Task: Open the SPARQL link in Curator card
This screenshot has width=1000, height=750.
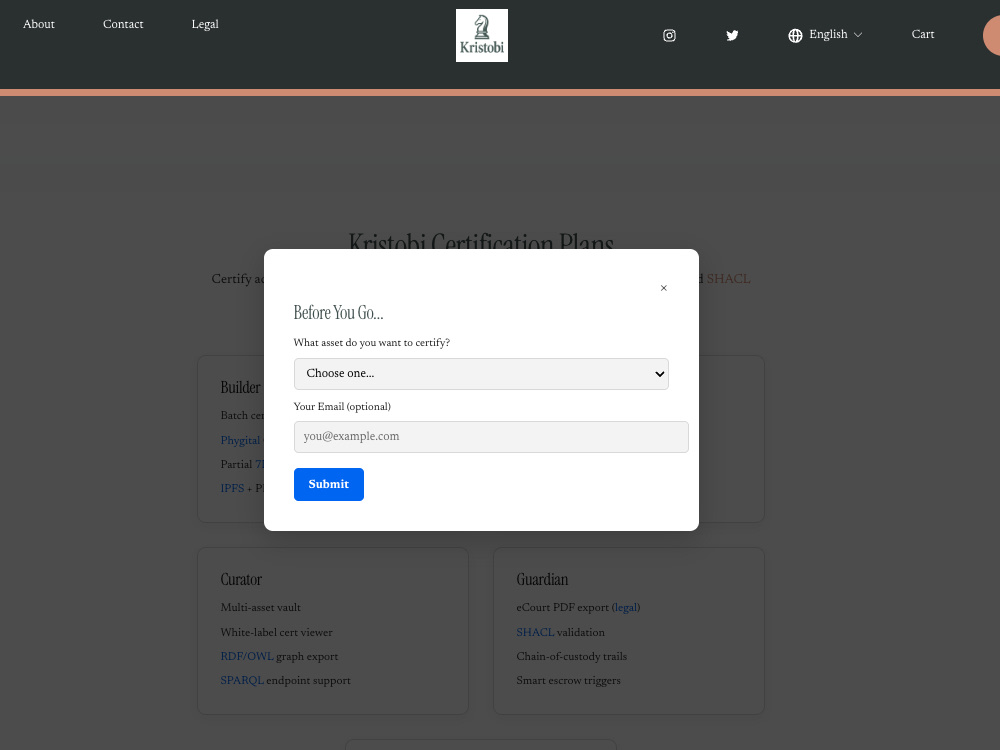Action: pyautogui.click(x=242, y=680)
